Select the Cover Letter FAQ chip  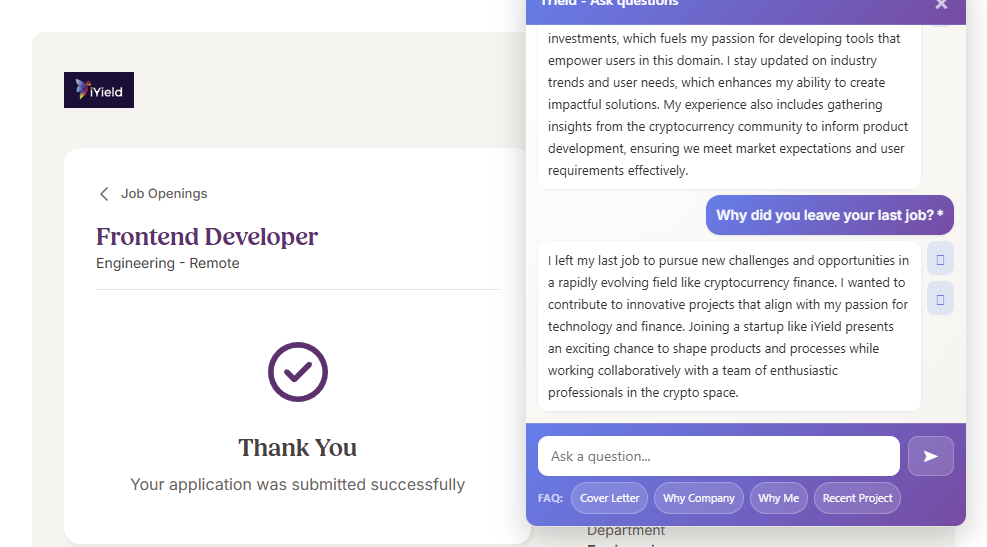coord(609,498)
